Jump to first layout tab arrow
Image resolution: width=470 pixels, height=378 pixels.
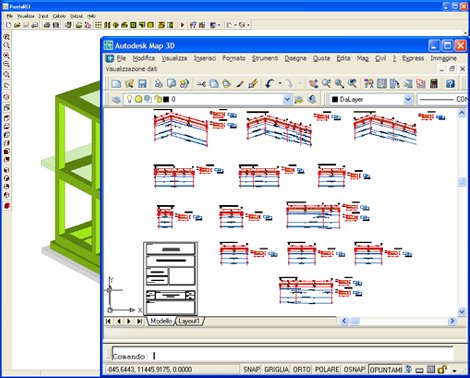(108, 321)
